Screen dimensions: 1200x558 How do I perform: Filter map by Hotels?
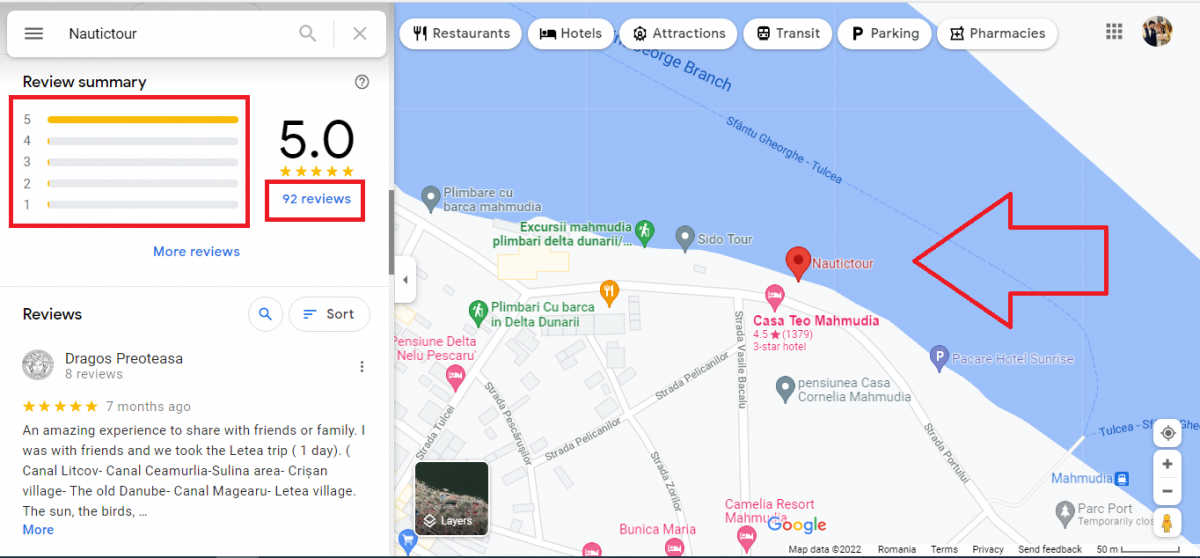click(571, 33)
